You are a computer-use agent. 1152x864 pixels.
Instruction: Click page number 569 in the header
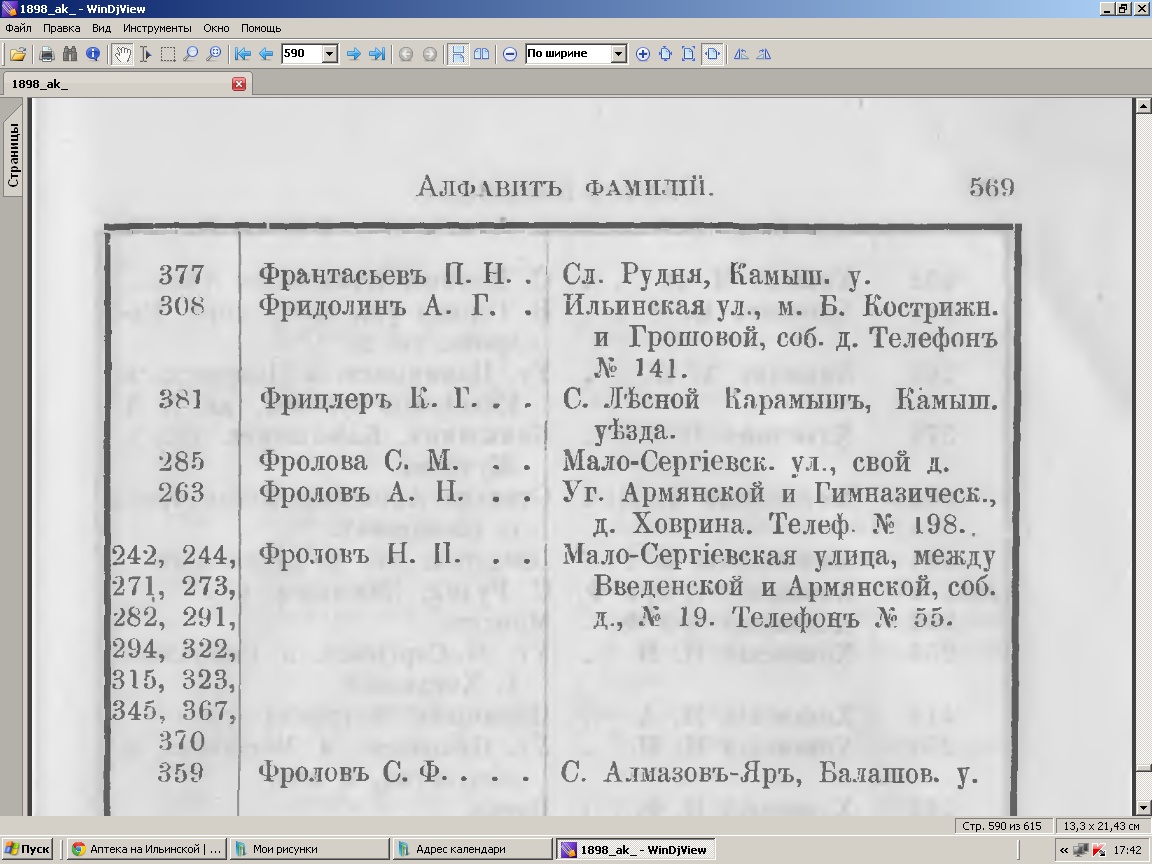(991, 187)
